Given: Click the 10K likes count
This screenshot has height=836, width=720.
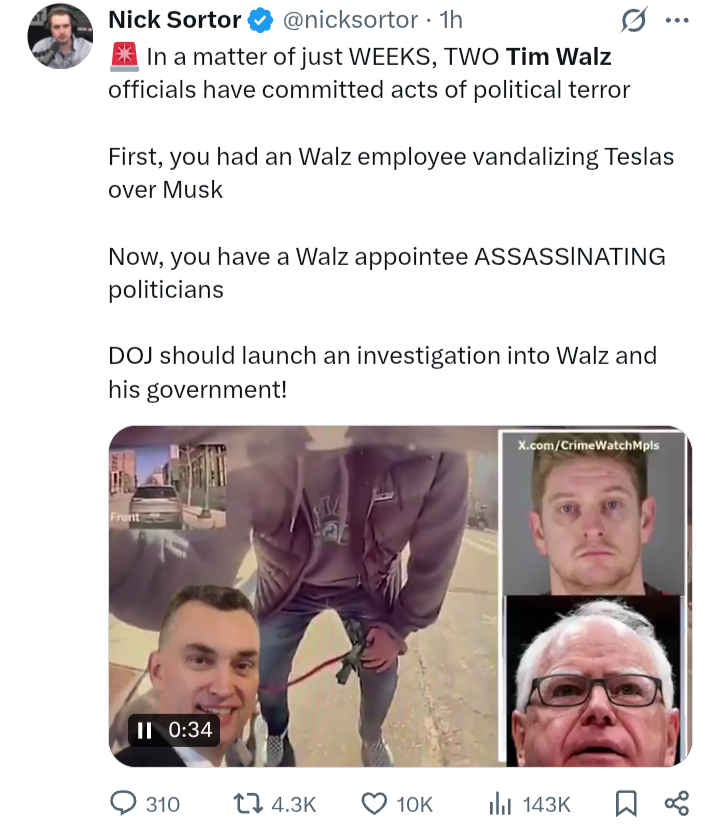Looking at the screenshot, I should pyautogui.click(x=414, y=804).
